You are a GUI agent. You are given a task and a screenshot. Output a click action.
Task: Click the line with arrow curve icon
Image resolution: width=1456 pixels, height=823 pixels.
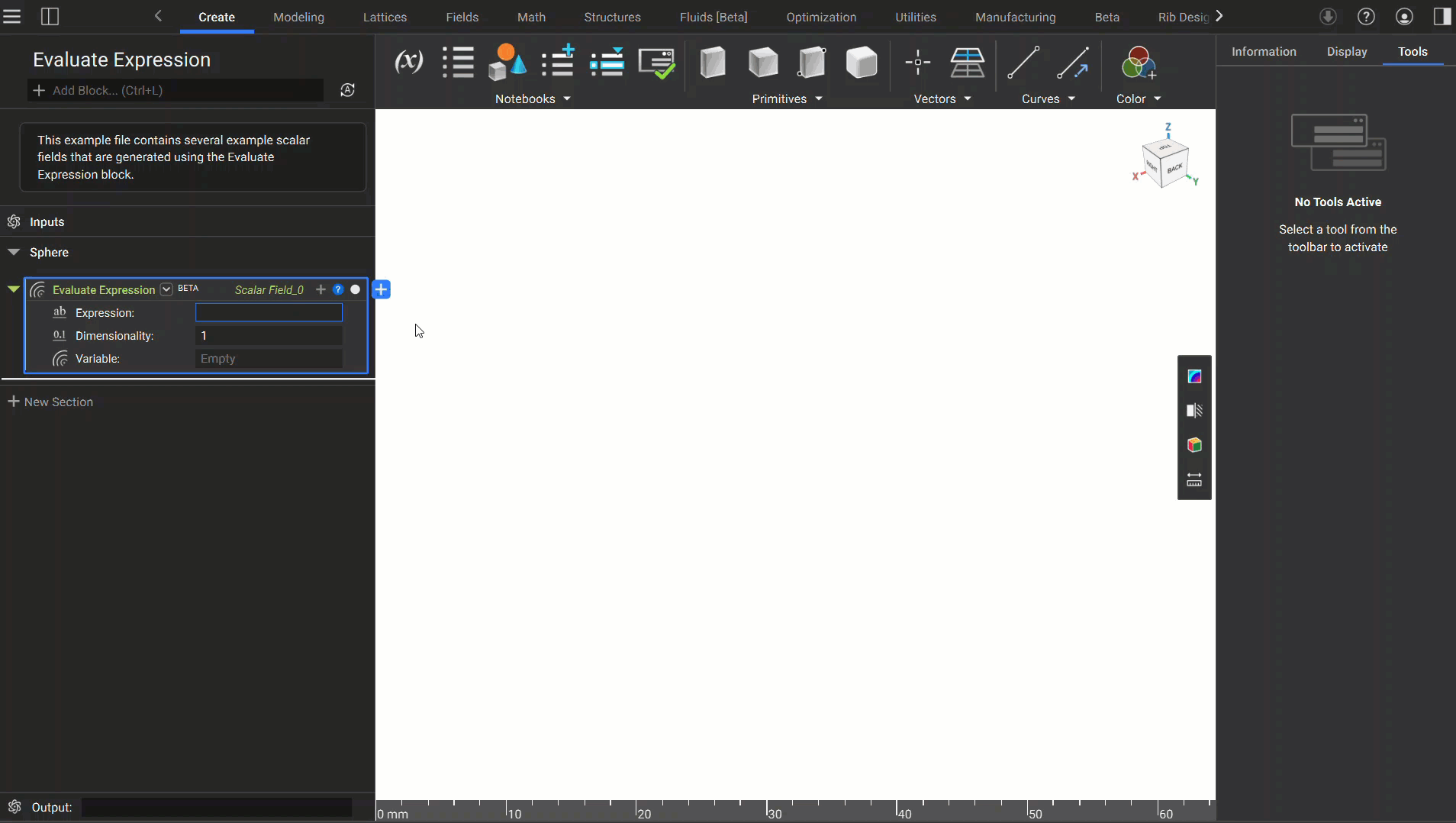point(1073,62)
